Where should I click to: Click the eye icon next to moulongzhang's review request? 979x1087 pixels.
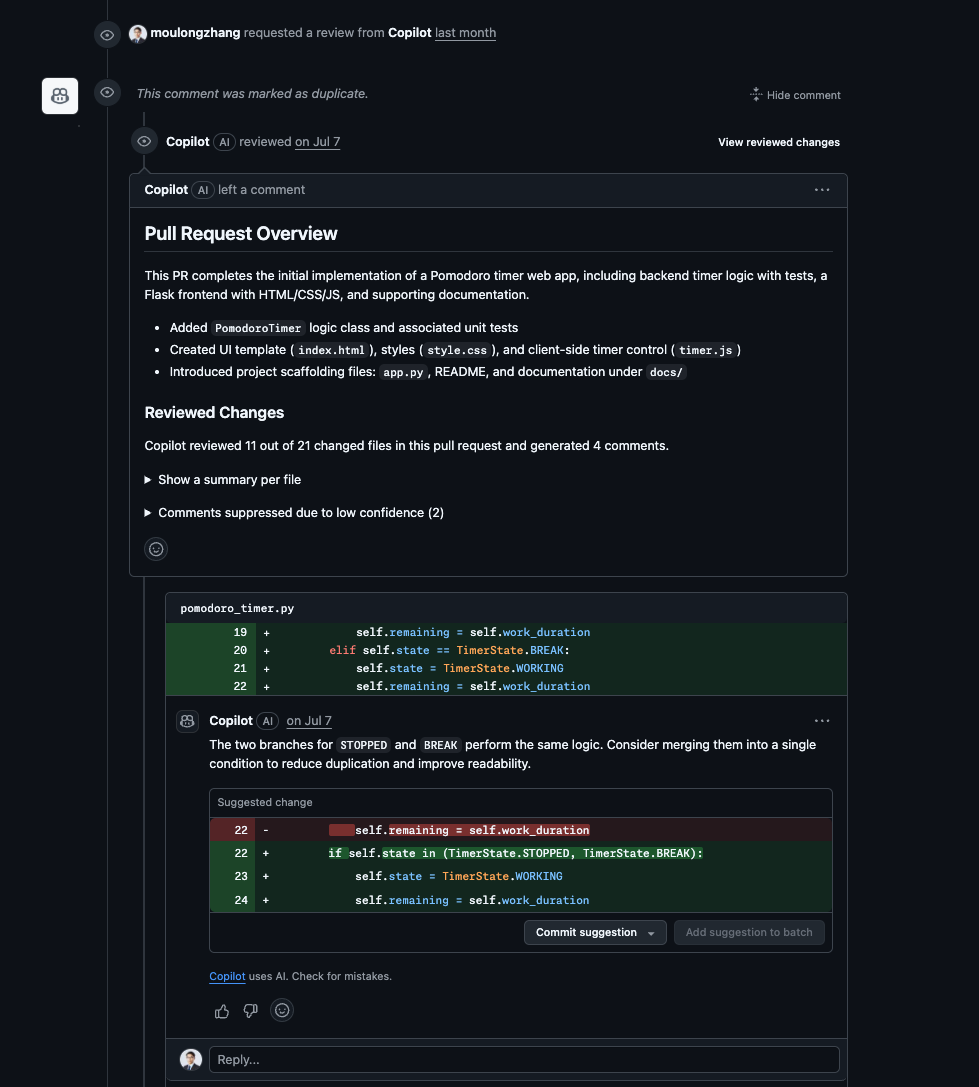[x=107, y=35]
